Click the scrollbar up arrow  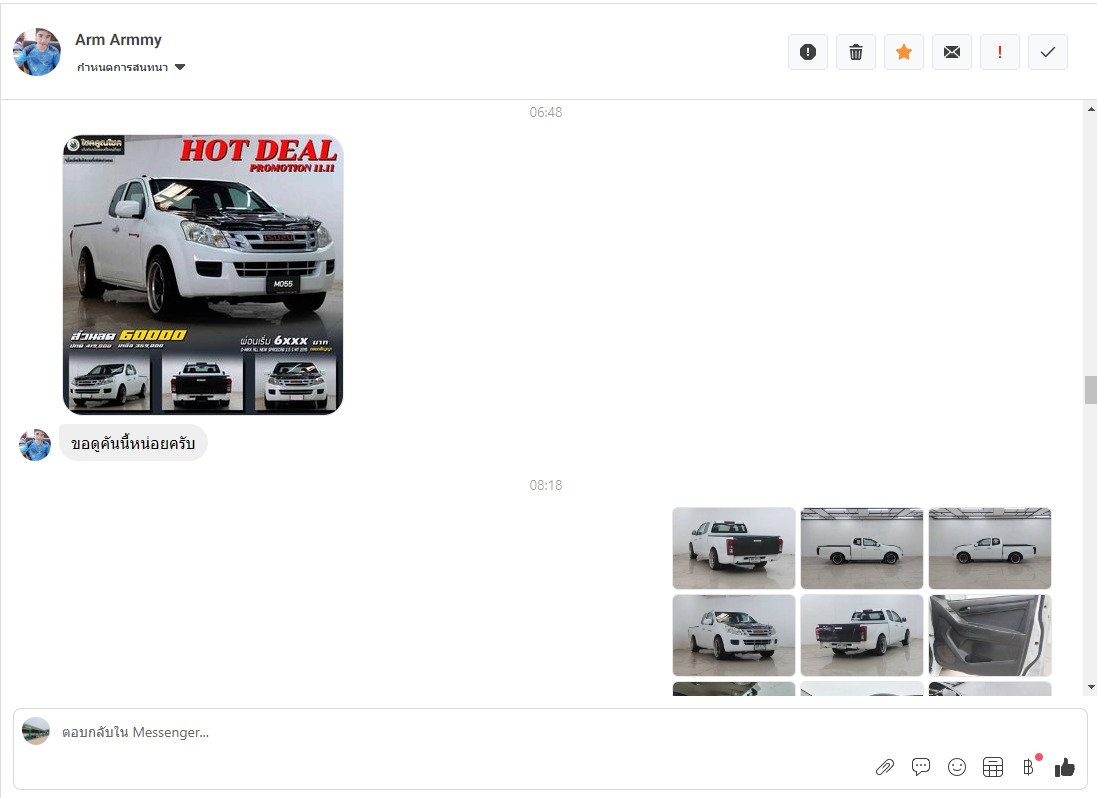click(1091, 109)
